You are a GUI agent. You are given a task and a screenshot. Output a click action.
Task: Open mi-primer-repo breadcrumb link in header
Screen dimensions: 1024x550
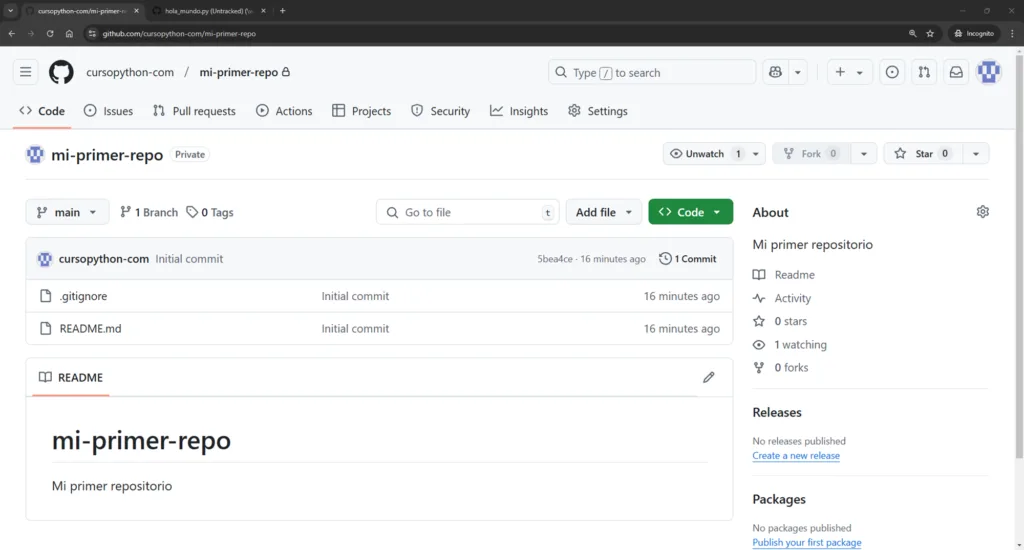coord(239,72)
